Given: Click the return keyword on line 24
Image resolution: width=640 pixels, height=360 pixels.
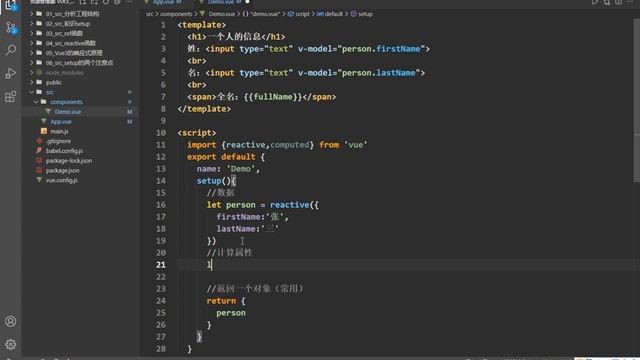Looking at the screenshot, I should pyautogui.click(x=221, y=301).
